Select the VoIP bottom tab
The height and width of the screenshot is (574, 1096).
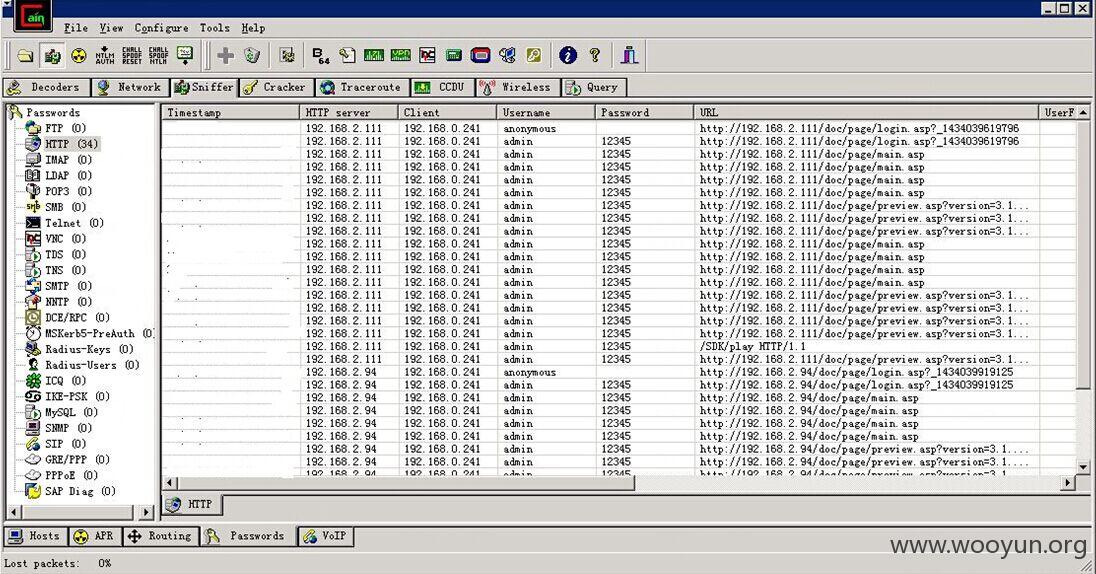click(x=326, y=536)
